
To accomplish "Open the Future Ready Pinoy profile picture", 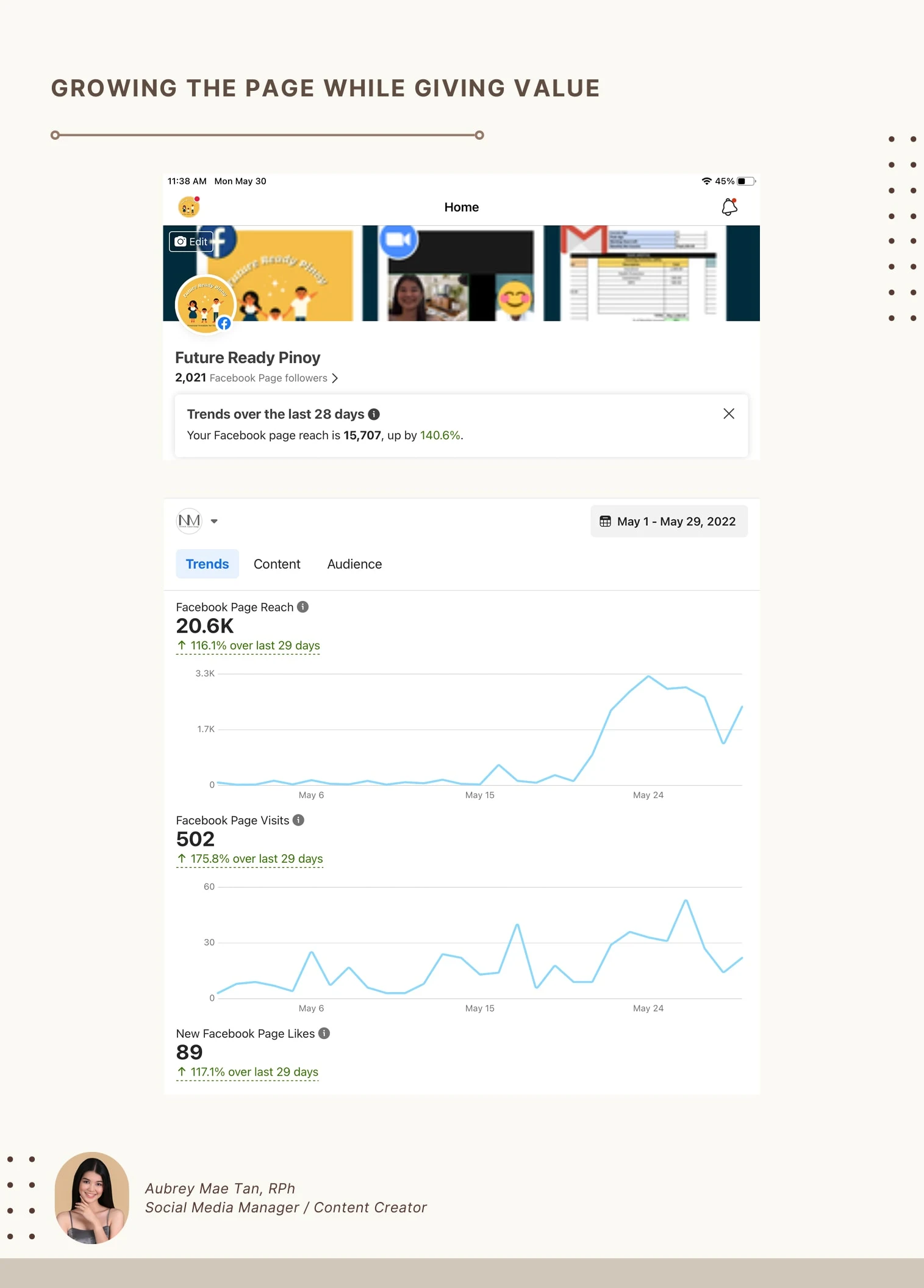I will (x=206, y=304).
